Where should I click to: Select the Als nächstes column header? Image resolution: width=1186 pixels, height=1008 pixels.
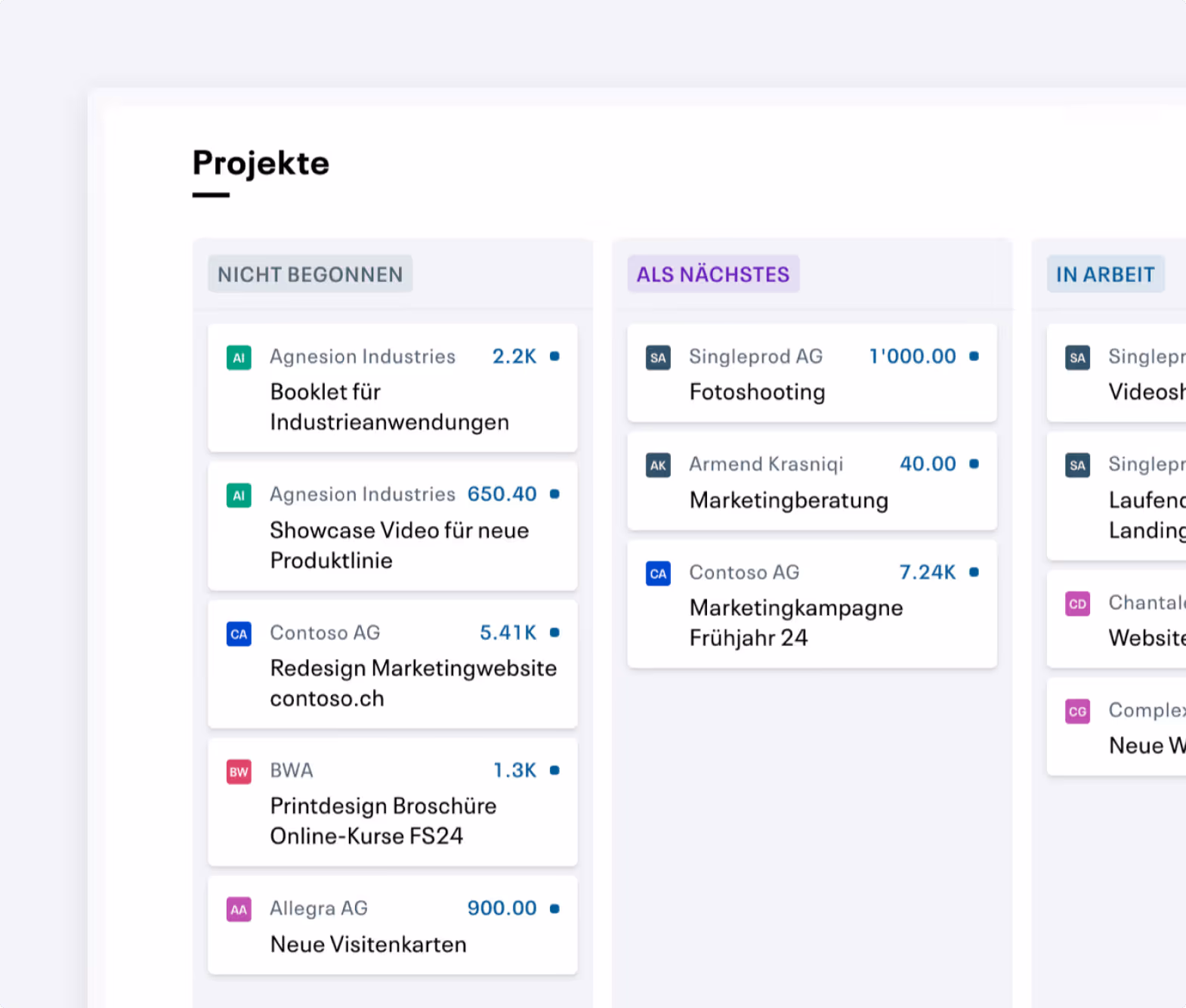click(713, 274)
